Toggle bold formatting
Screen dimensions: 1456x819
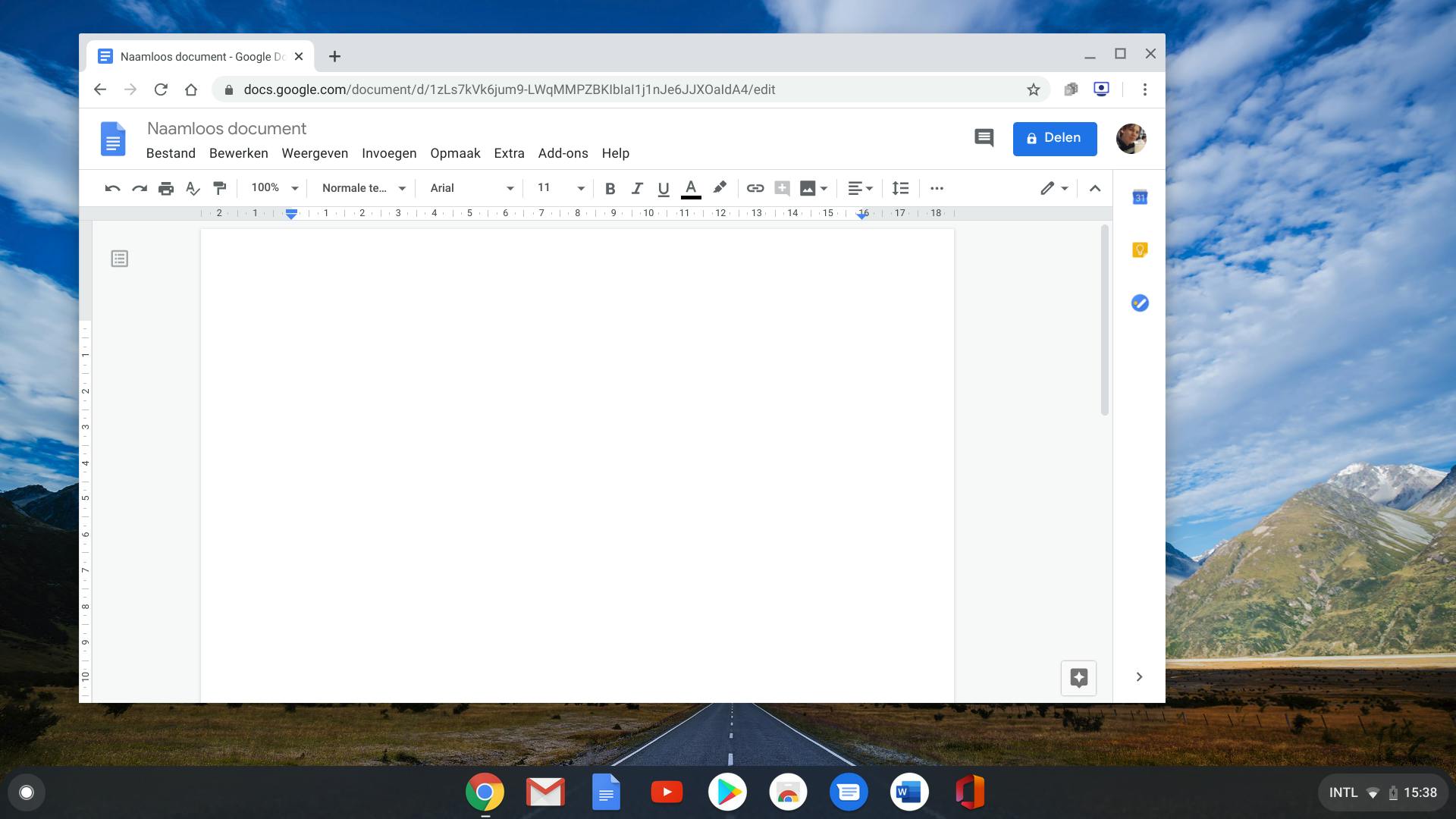point(610,189)
